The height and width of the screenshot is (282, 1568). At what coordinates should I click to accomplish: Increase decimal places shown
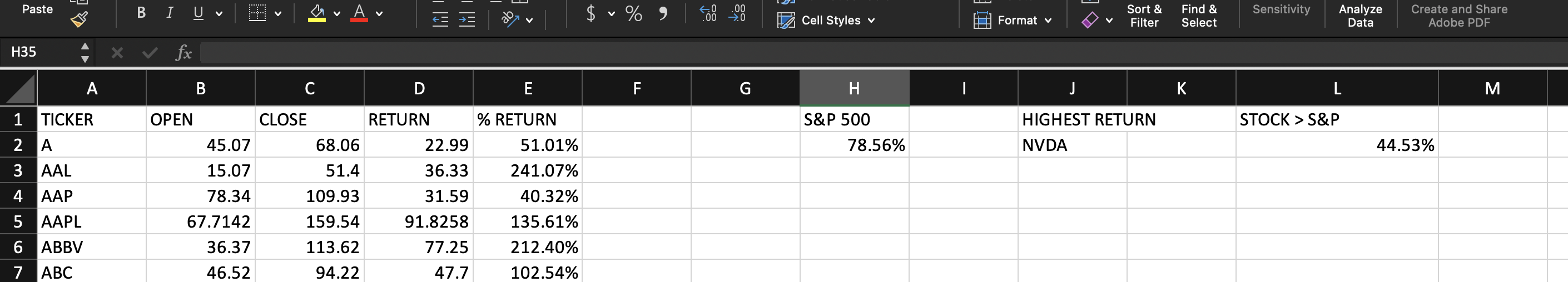(x=708, y=13)
